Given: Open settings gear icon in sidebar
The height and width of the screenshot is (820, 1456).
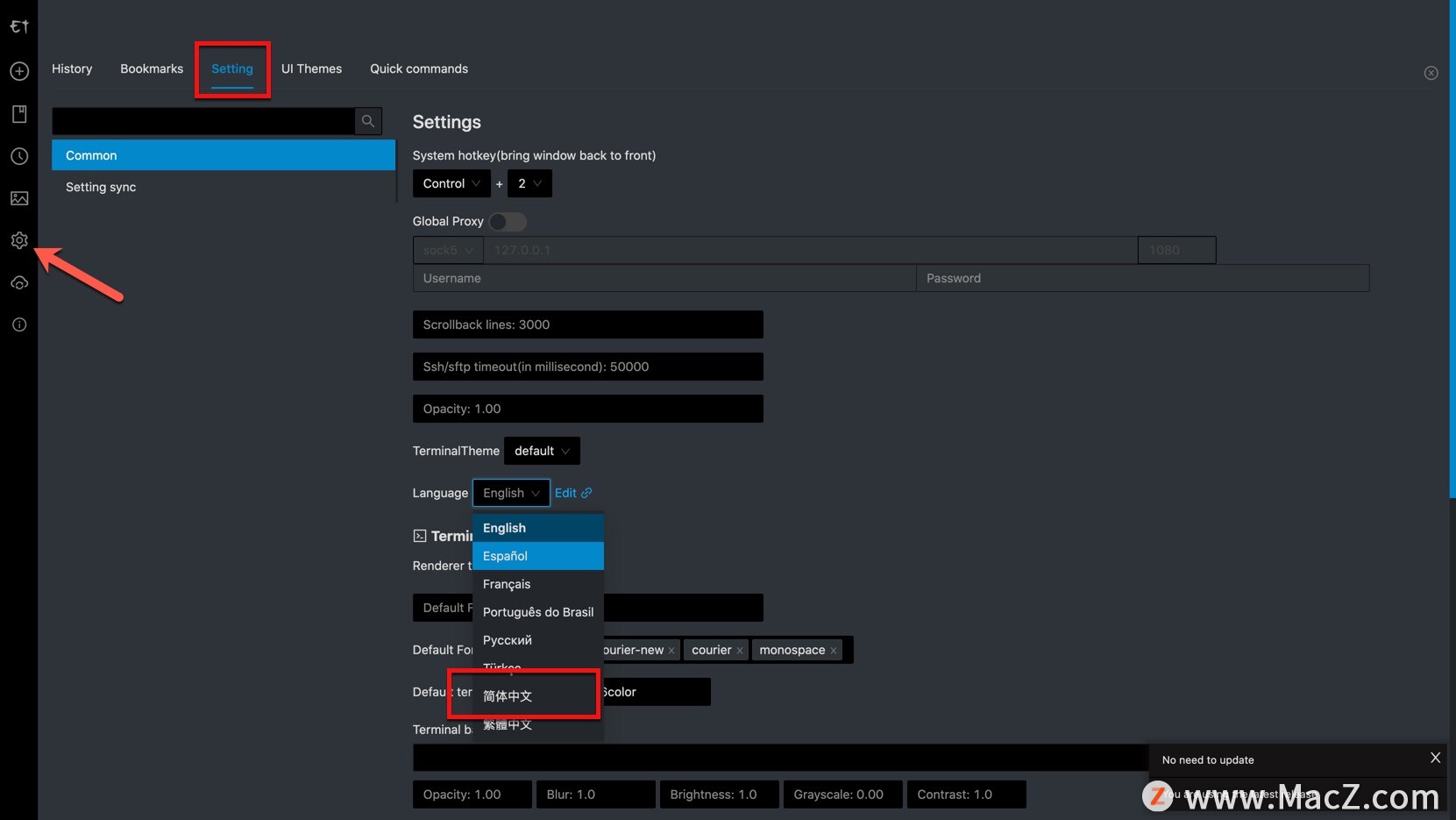Looking at the screenshot, I should (x=19, y=240).
